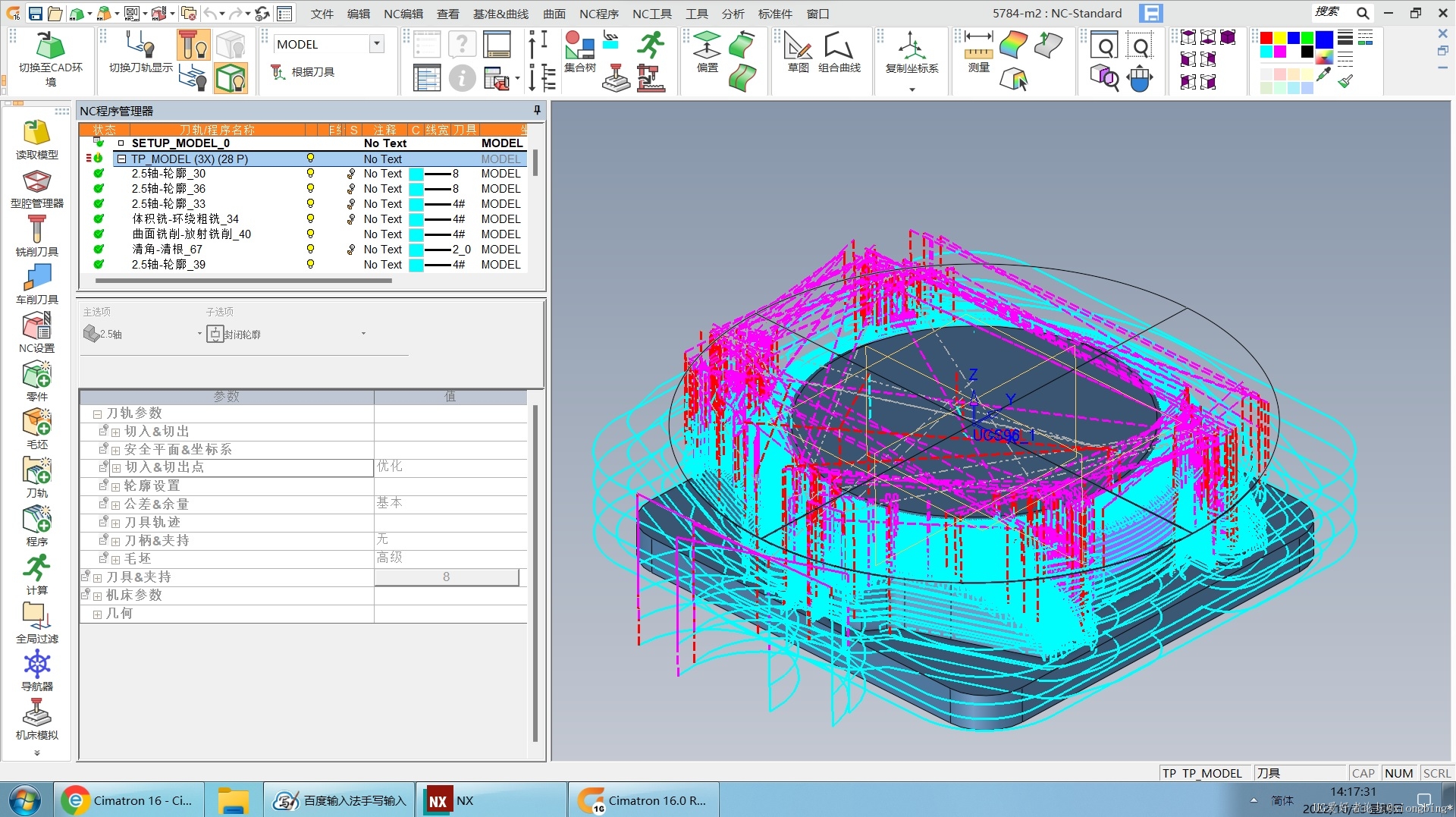
Task: Open the 导航器 icon
Action: (36, 665)
